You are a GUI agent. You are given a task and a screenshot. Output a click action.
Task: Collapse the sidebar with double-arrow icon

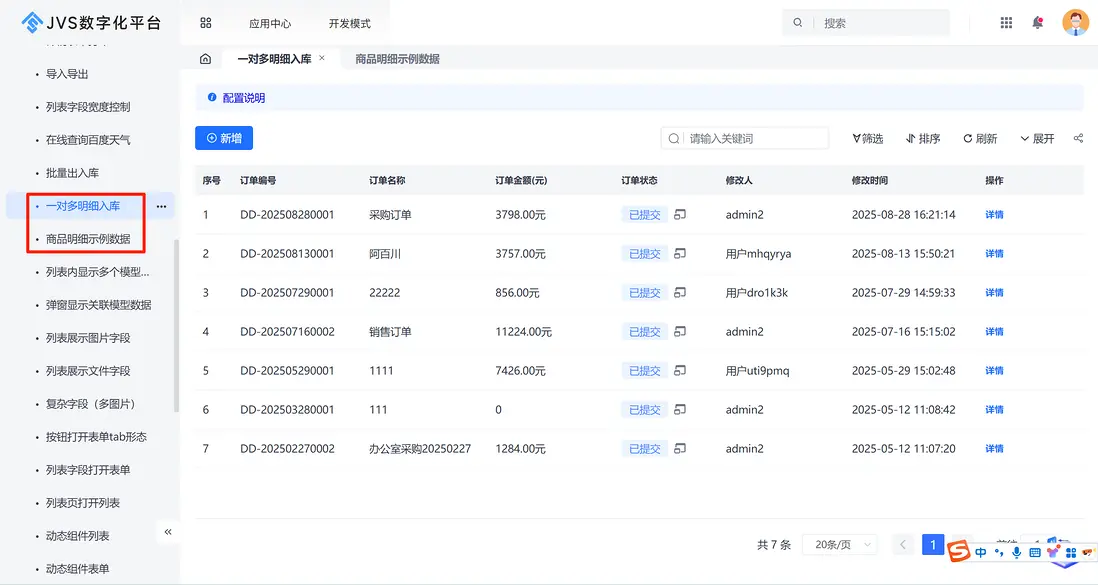coord(168,532)
